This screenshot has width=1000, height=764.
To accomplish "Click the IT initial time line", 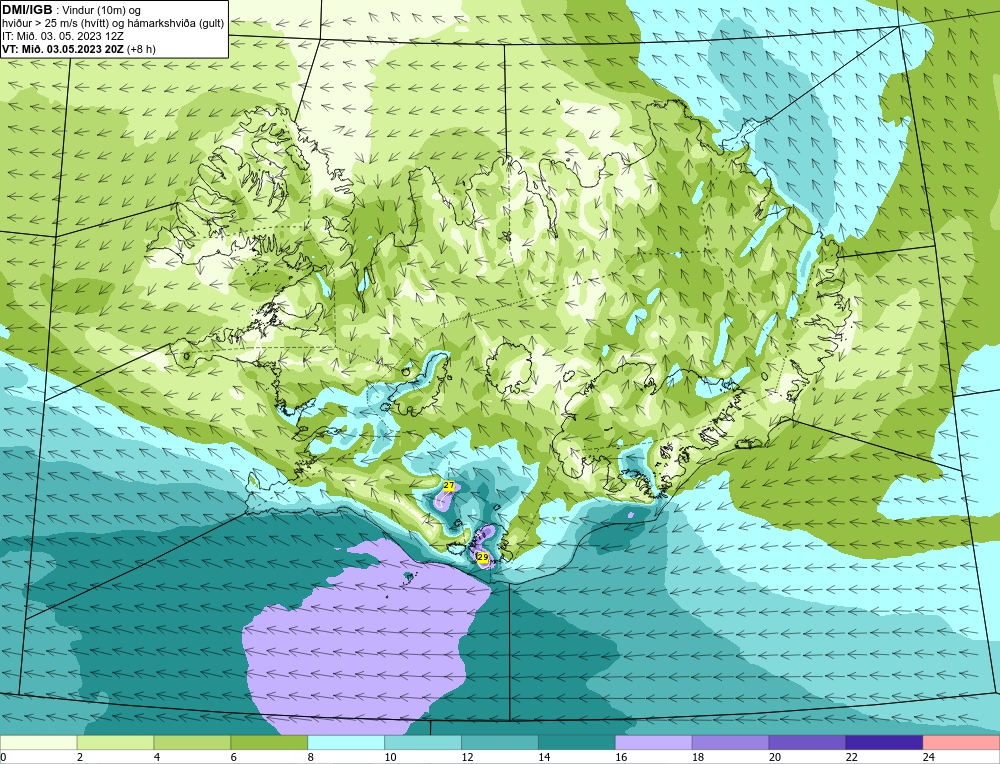I will pyautogui.click(x=62, y=36).
